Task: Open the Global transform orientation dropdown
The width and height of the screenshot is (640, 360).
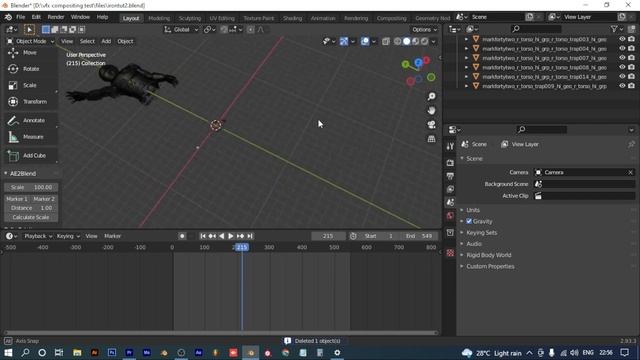Action: tap(181, 29)
